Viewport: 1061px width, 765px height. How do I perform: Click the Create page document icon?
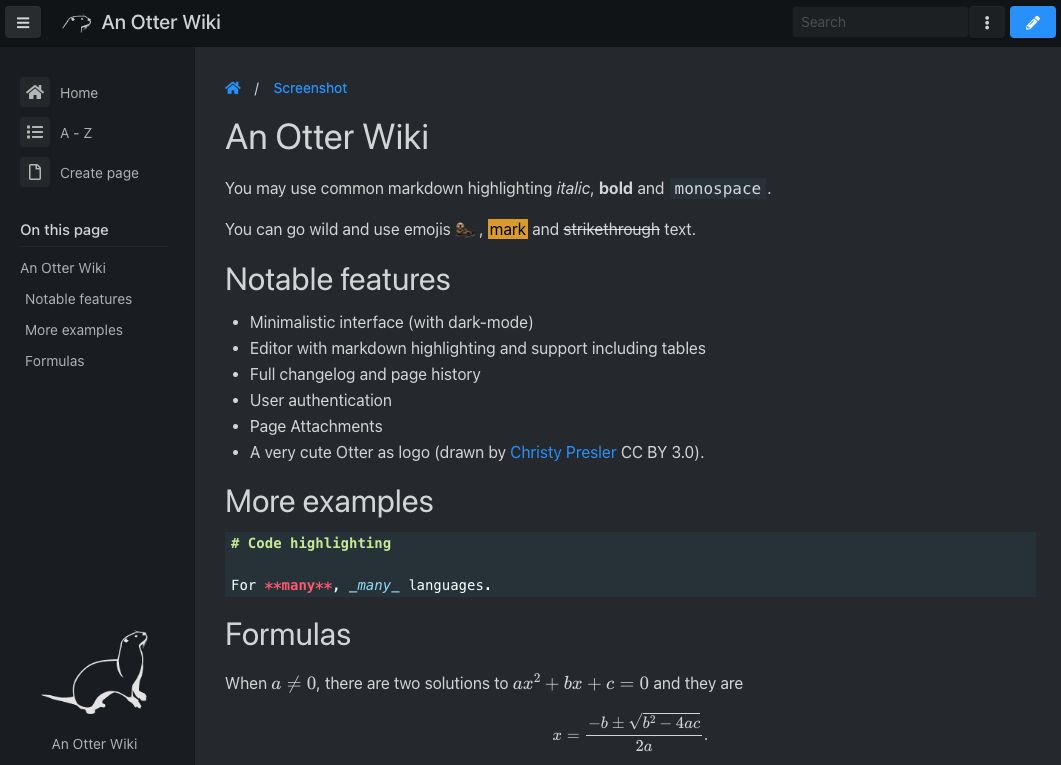pyautogui.click(x=35, y=172)
